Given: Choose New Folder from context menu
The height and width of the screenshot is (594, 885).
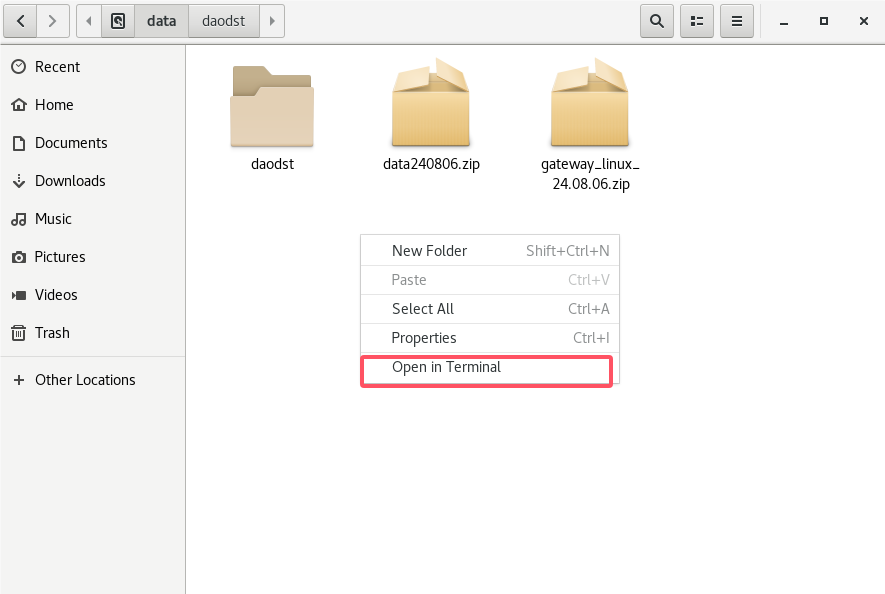Looking at the screenshot, I should [490, 251].
